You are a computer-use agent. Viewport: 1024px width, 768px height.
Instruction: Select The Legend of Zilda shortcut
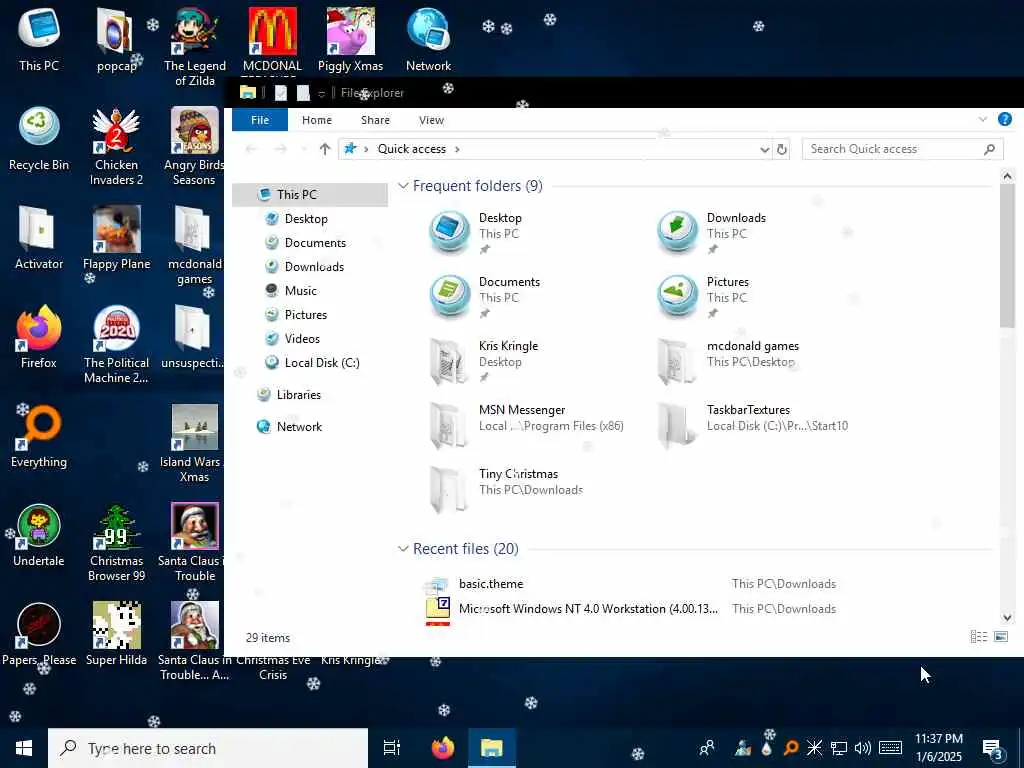click(x=195, y=47)
